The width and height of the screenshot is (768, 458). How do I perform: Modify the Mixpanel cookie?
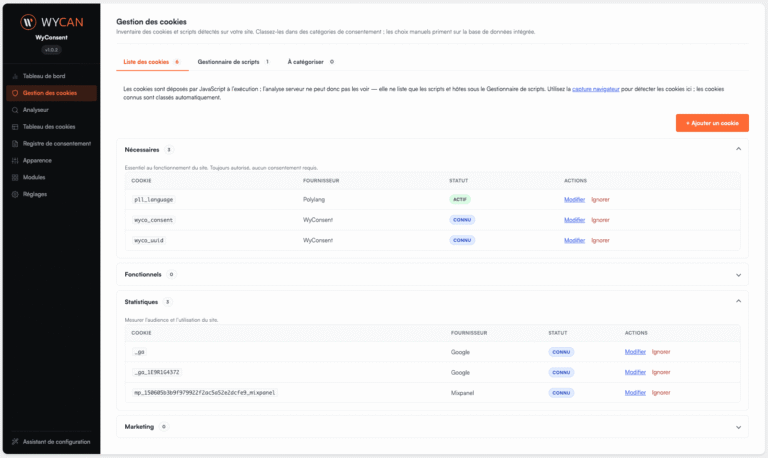(635, 392)
